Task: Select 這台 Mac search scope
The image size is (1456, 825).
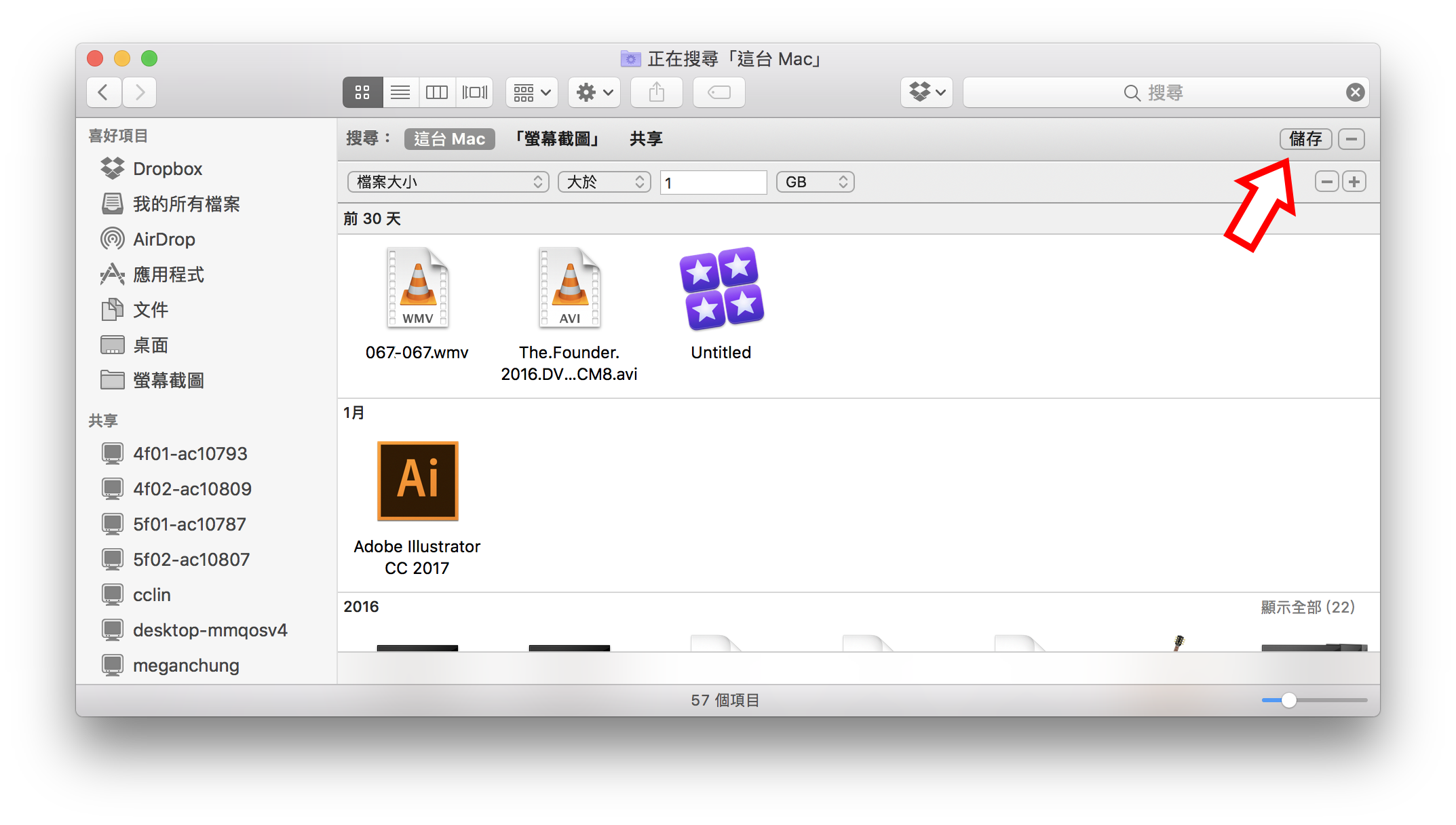Action: click(x=450, y=139)
